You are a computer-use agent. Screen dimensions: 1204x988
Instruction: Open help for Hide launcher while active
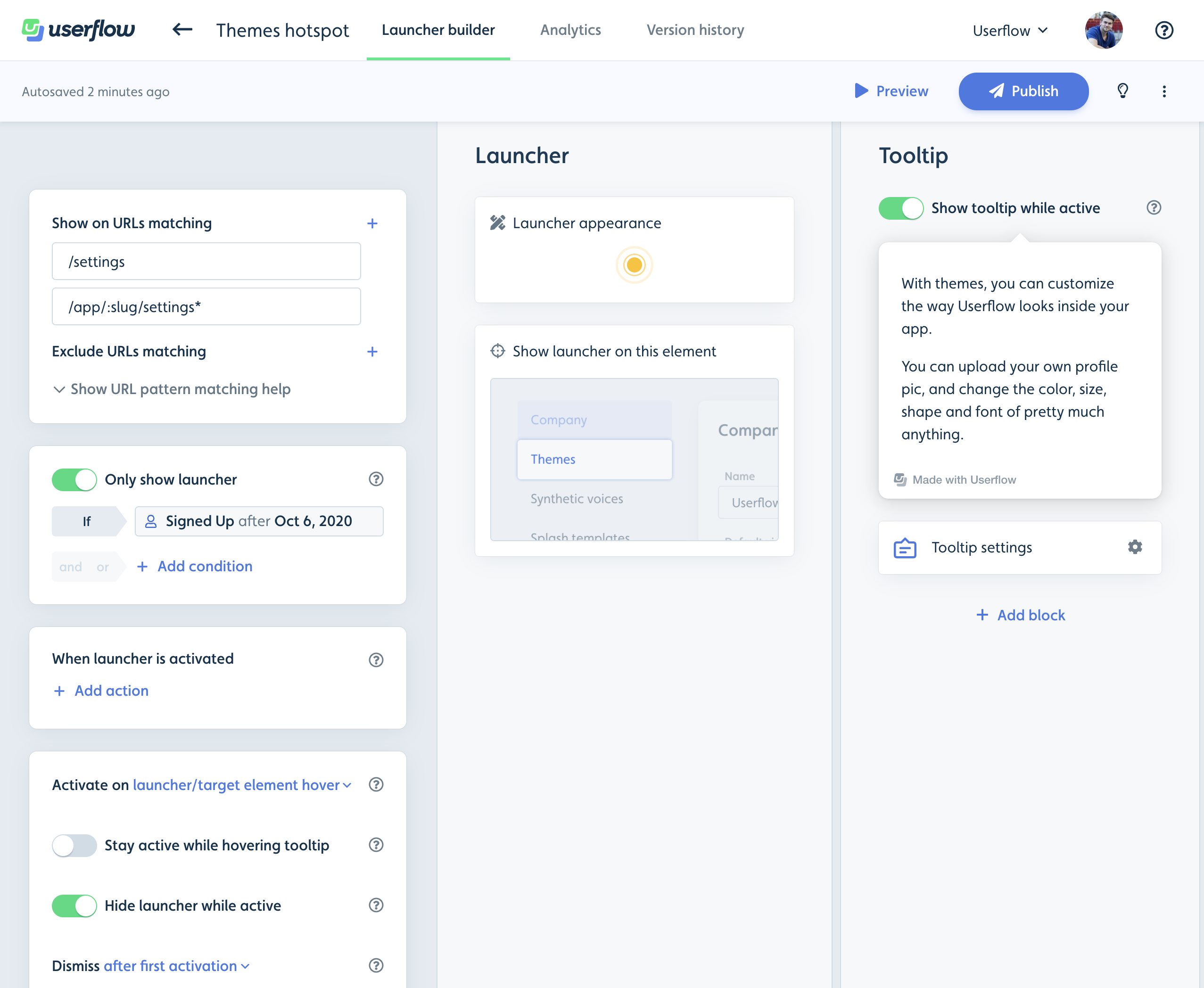click(376, 905)
